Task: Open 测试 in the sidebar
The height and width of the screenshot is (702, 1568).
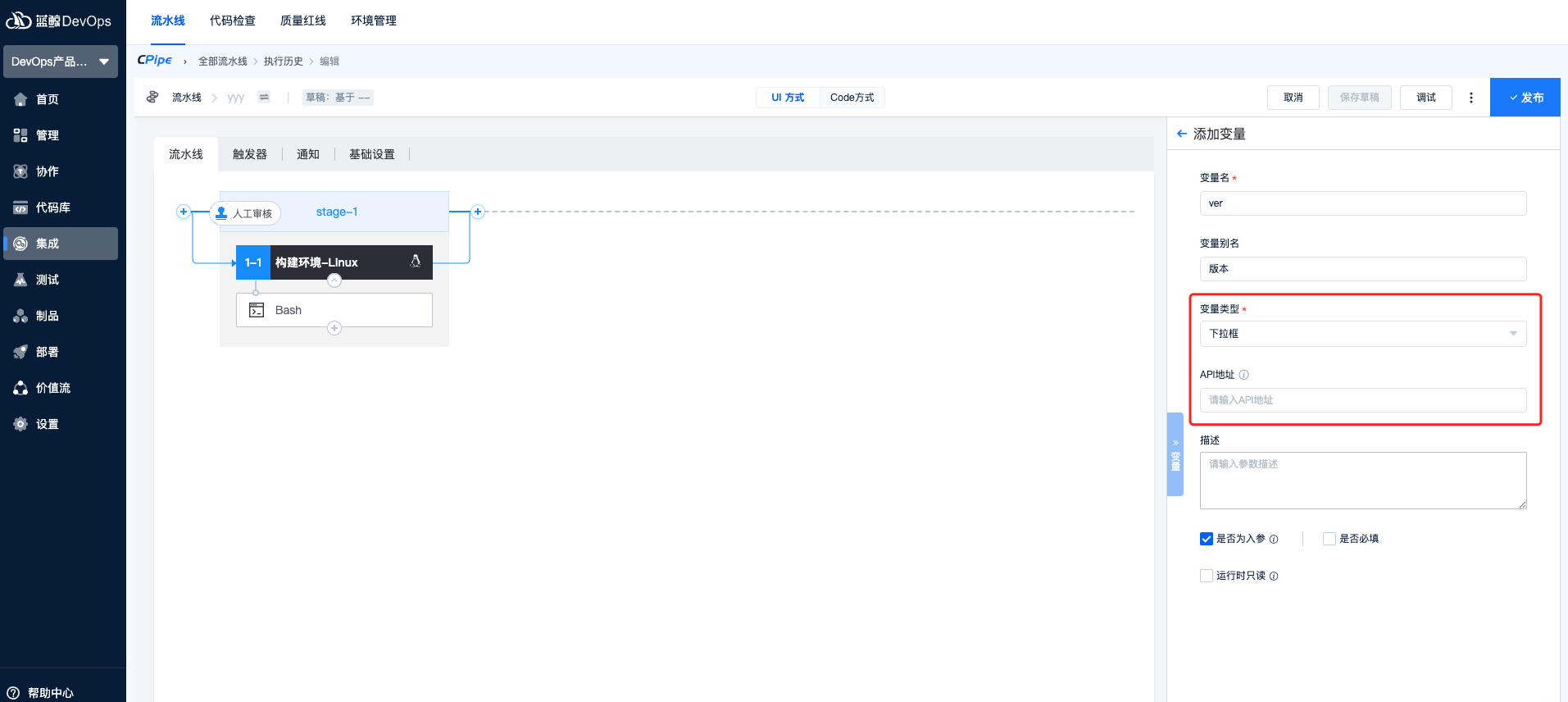Action: pyautogui.click(x=61, y=280)
